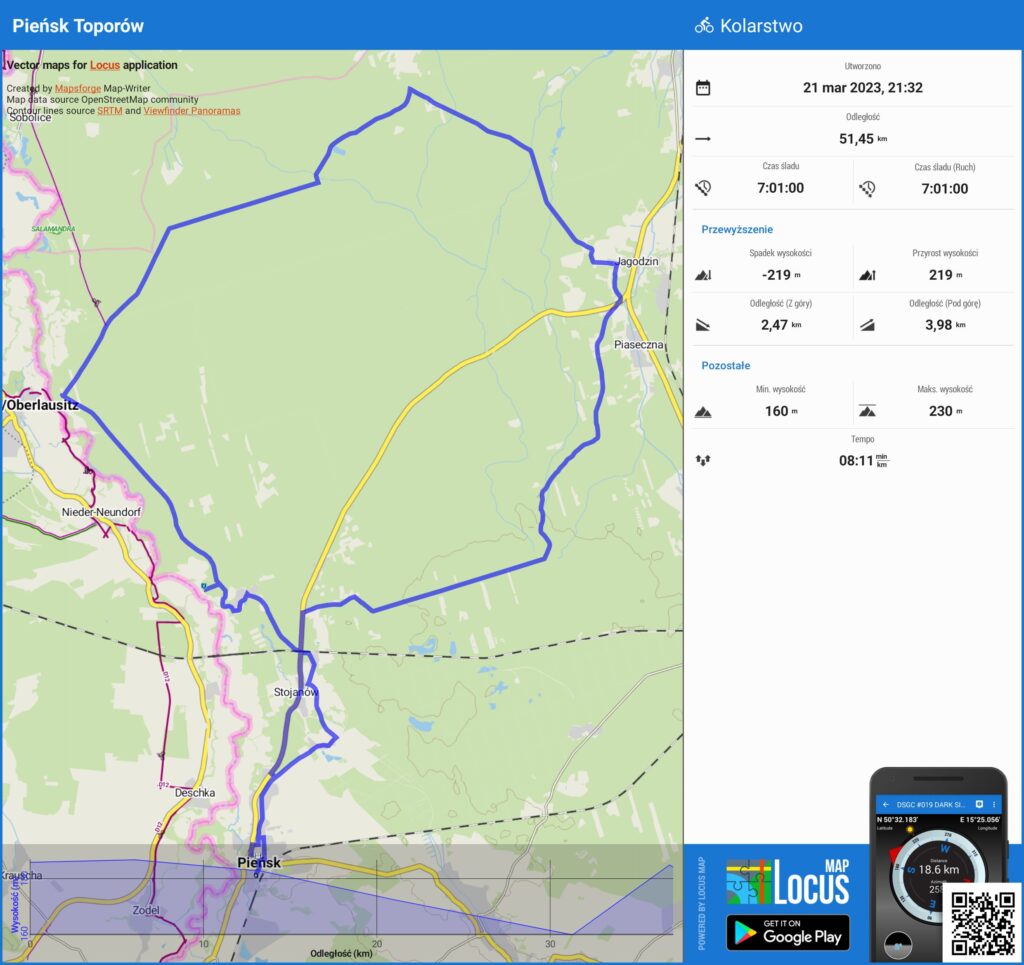Click the track time clock icon
The width and height of the screenshot is (1024, 965).
pyautogui.click(x=703, y=188)
